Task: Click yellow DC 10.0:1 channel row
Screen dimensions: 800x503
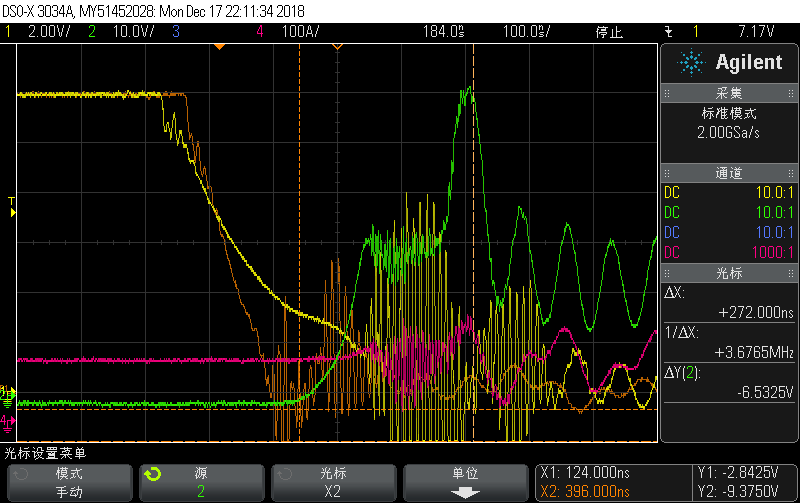Action: pos(729,193)
